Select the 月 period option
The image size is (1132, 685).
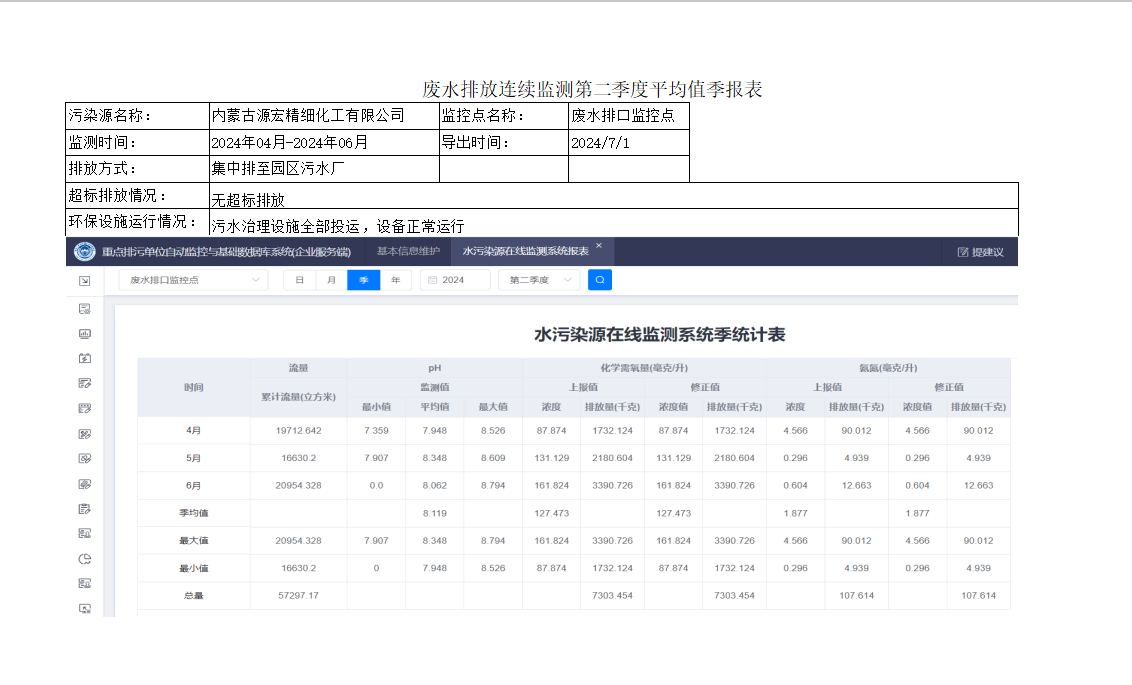(331, 280)
